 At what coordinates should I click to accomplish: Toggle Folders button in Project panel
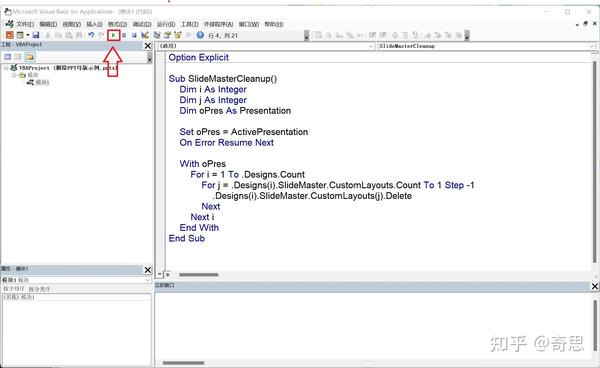[x=29, y=57]
